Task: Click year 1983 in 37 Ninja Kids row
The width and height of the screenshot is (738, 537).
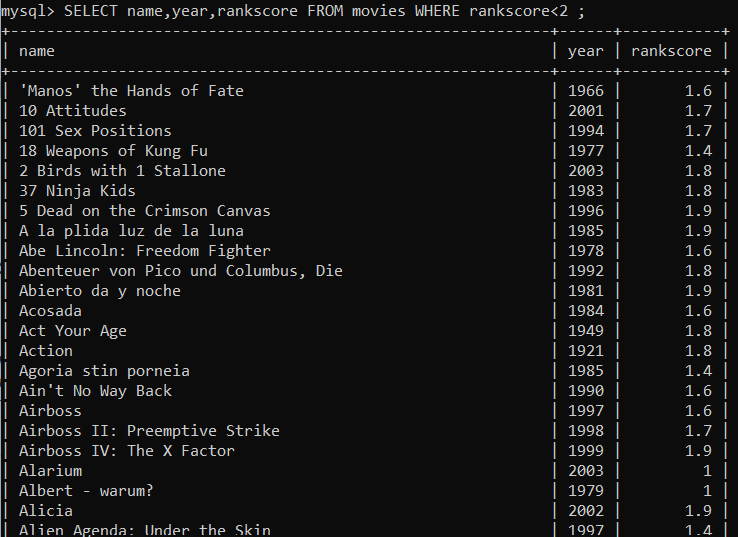Action: point(586,191)
